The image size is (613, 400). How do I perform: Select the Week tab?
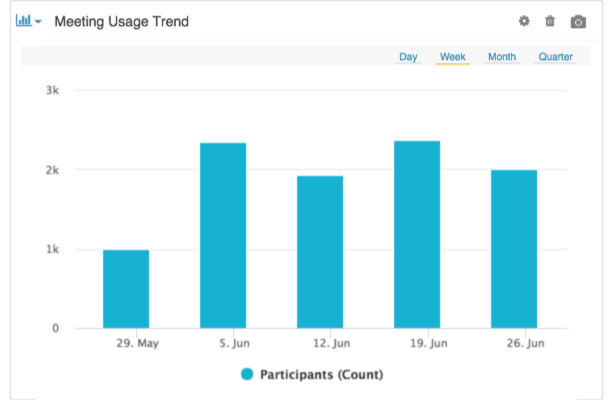[x=452, y=57]
